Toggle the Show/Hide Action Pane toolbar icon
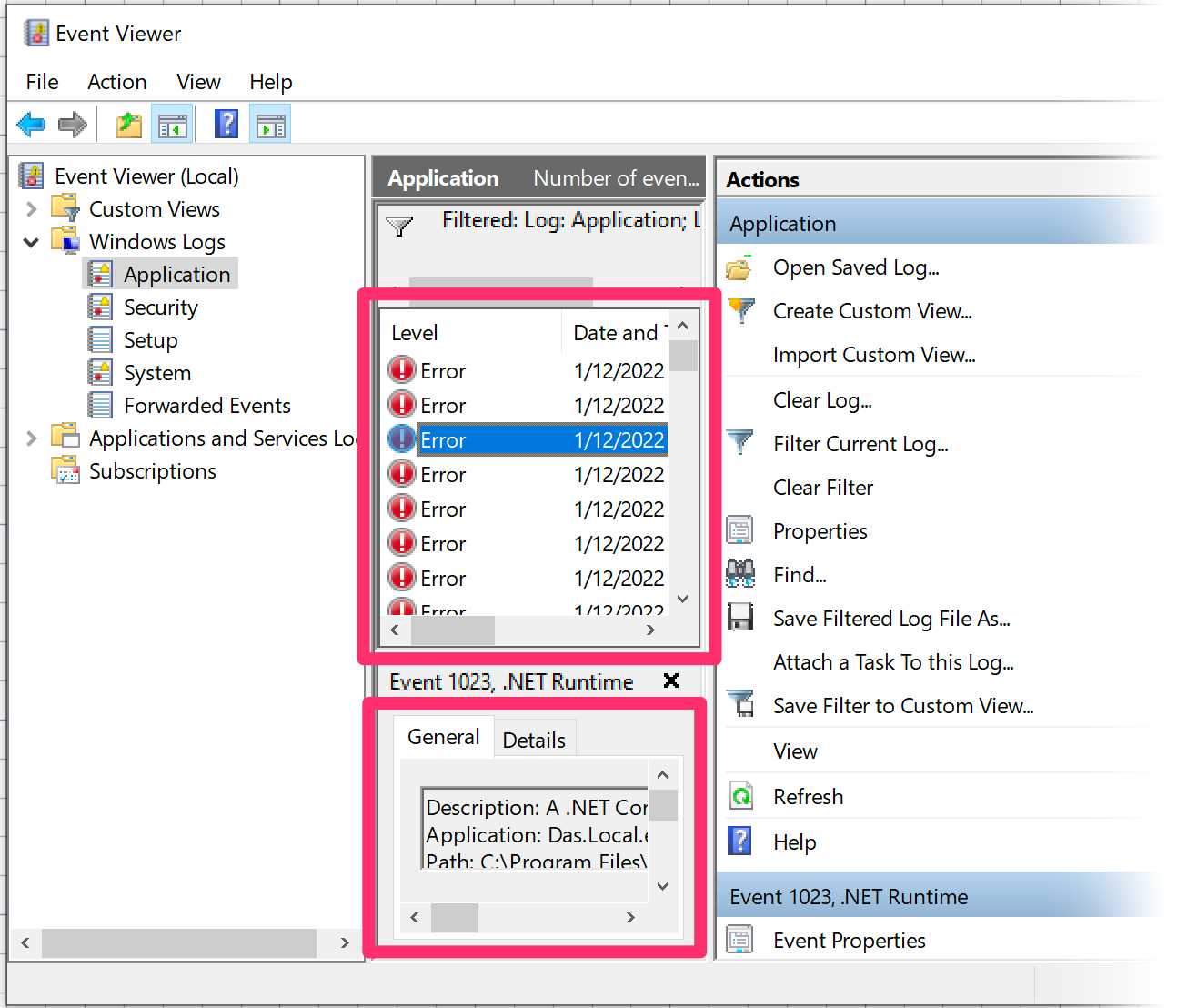Screen dimensions: 1177x1008 271,125
